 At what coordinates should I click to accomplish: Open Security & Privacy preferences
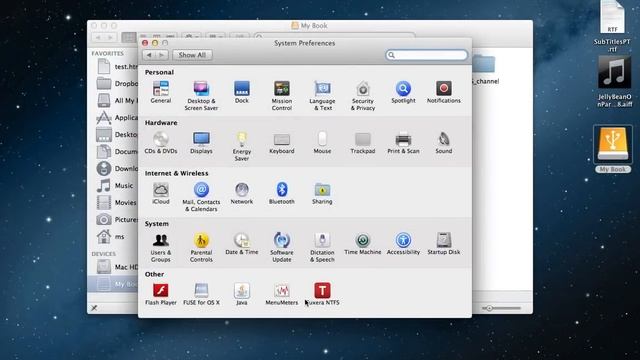pyautogui.click(x=362, y=96)
